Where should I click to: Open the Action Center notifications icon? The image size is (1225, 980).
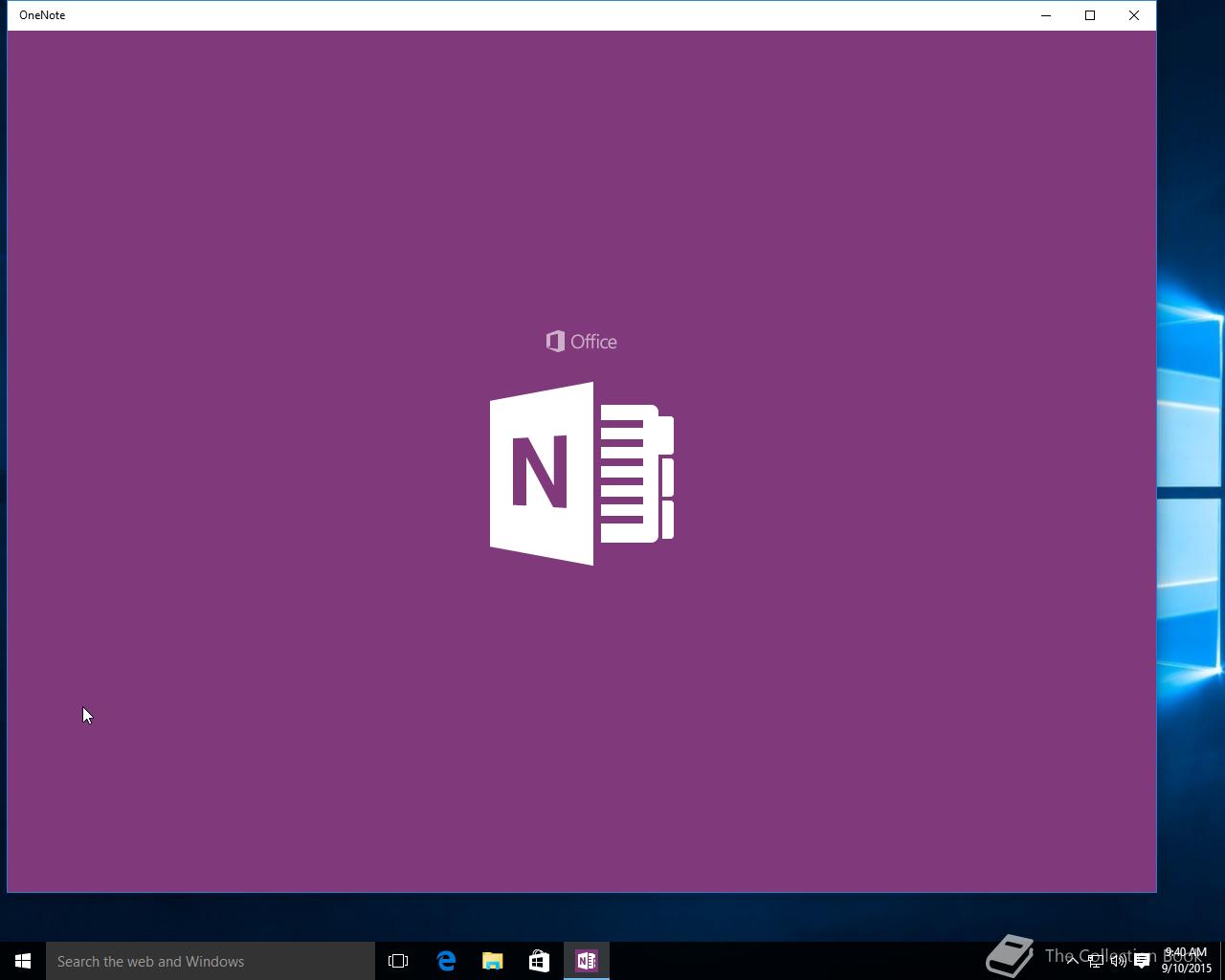tap(1142, 961)
